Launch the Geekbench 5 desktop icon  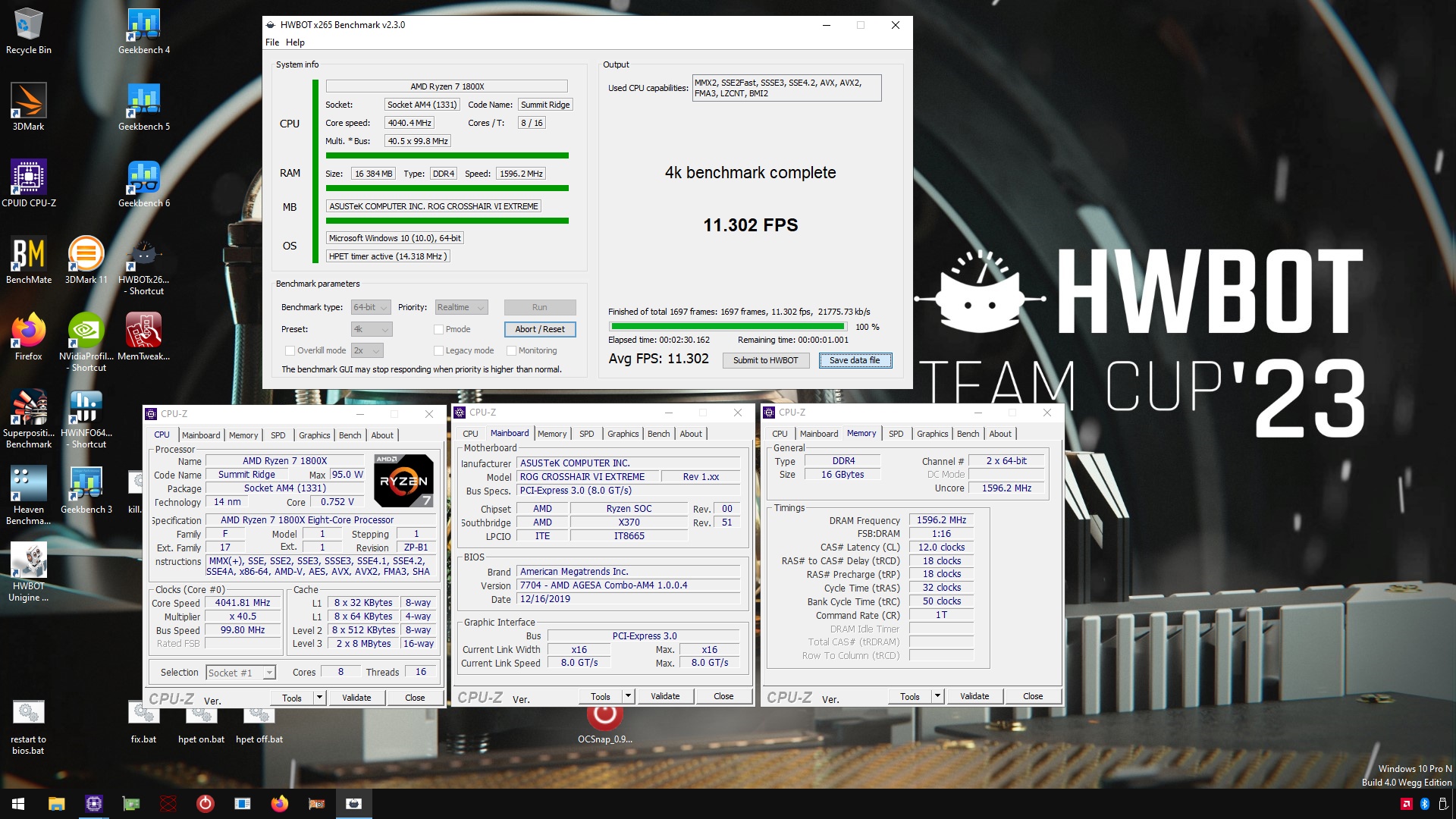[x=144, y=107]
